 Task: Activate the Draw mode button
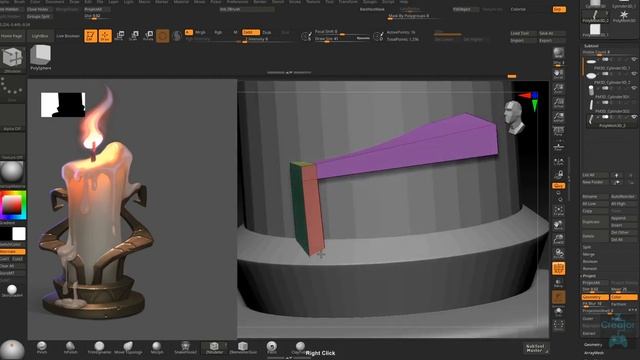click(x=105, y=36)
